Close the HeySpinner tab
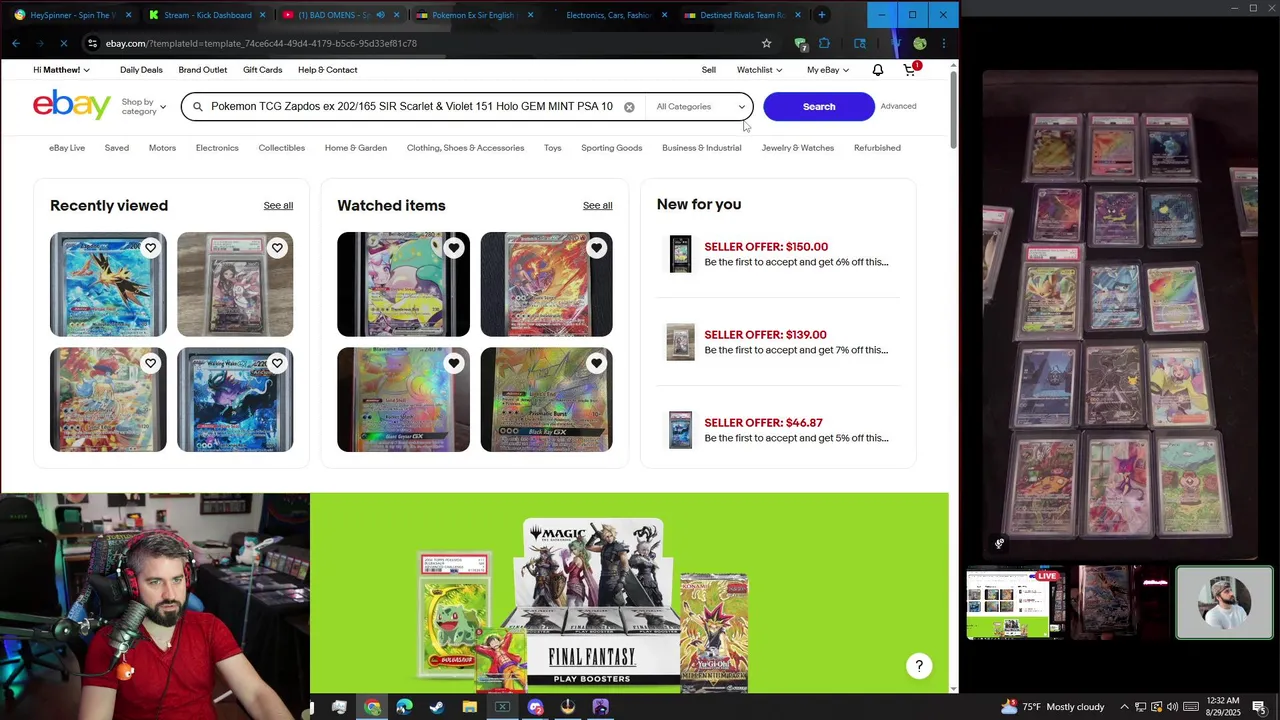Image resolution: width=1280 pixels, height=720 pixels. 128,15
